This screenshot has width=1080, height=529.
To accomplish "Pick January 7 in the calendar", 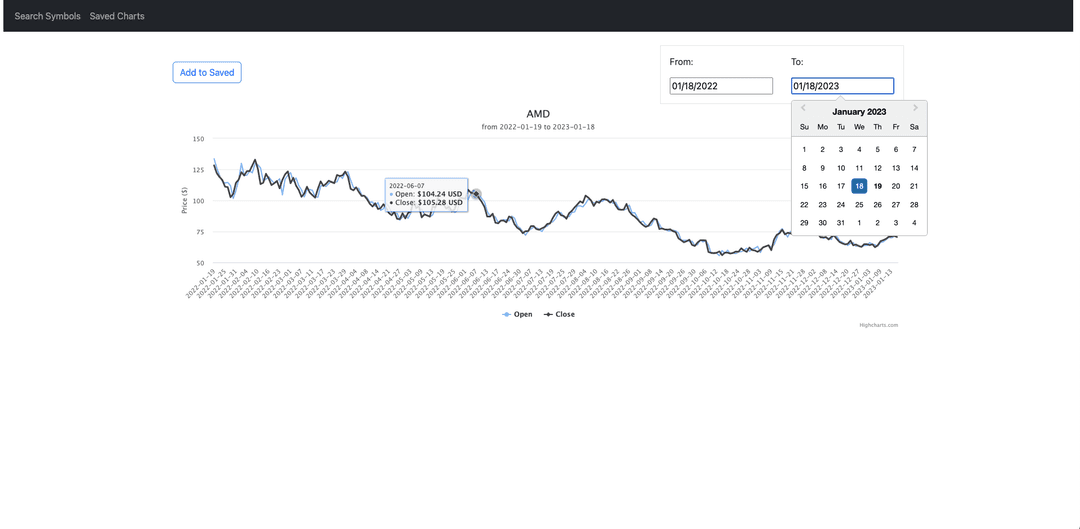I will tap(914, 149).
